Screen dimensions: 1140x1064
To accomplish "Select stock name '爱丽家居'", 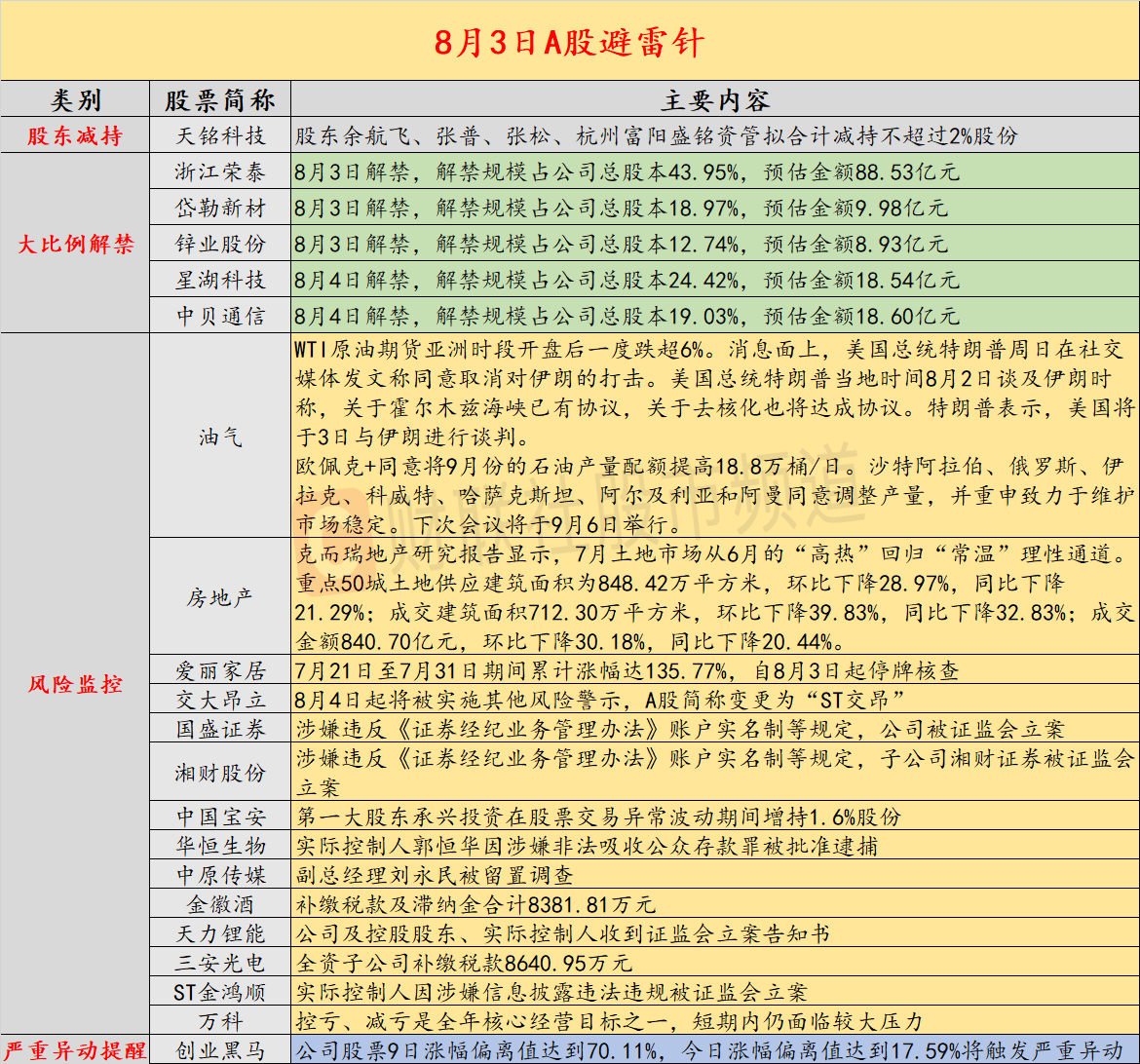I will pos(220,669).
